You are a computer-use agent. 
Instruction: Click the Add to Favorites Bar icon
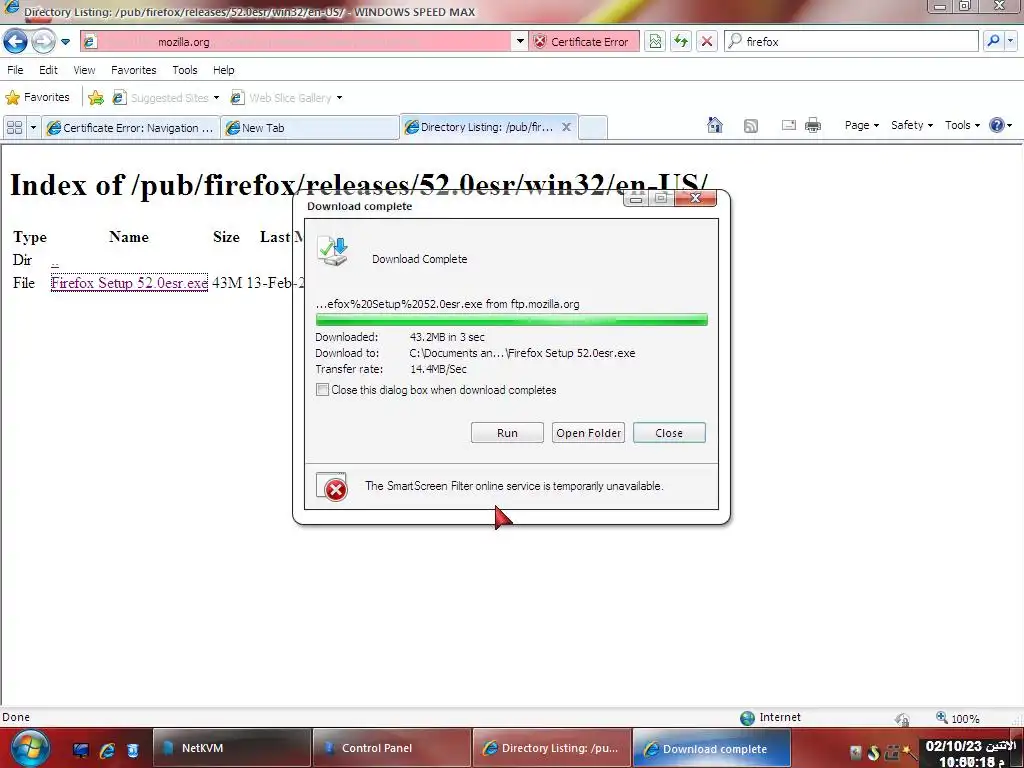96,98
